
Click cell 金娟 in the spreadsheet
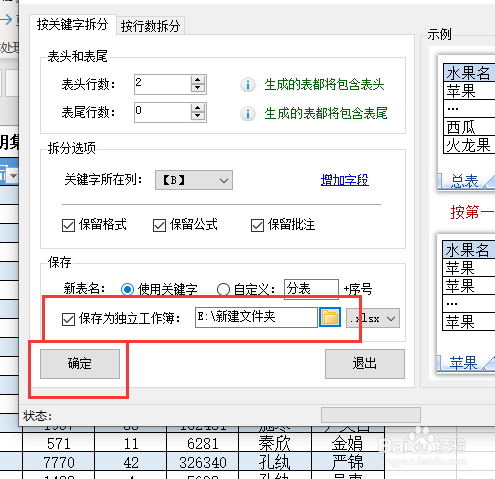[x=347, y=443]
